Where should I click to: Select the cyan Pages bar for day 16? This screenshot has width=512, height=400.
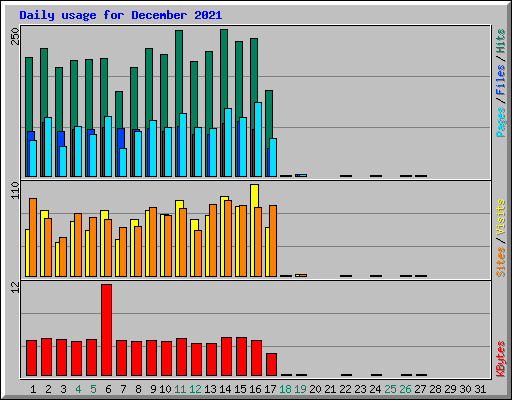(258, 139)
